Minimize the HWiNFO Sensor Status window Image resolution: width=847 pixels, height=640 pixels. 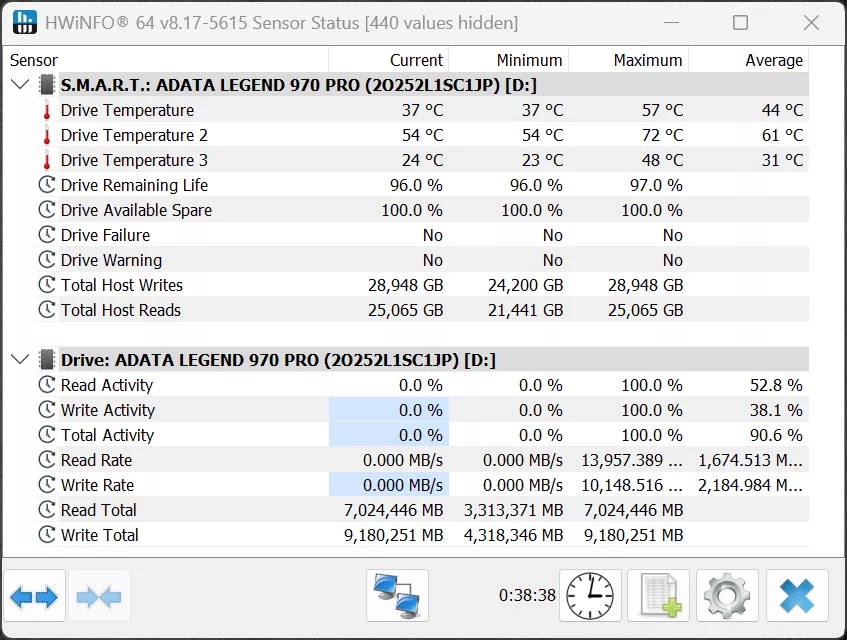(x=671, y=23)
